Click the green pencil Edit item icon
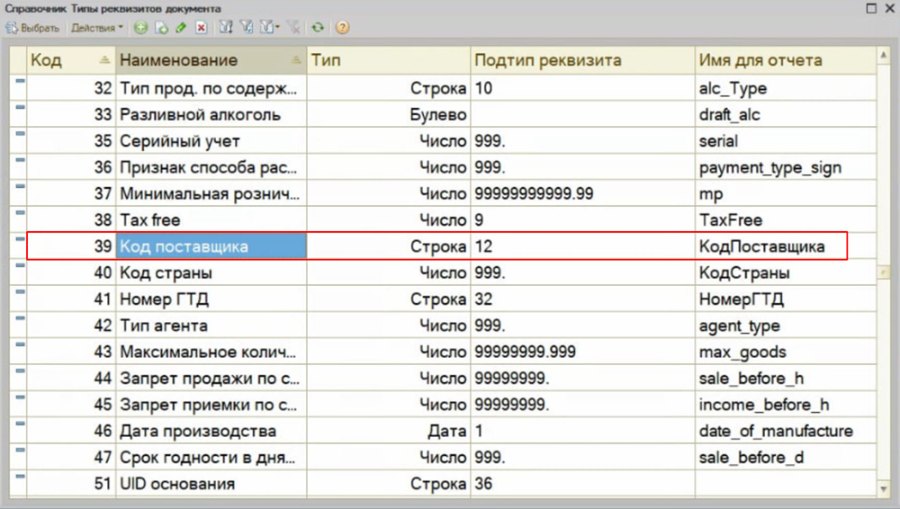Viewport: 900px width, 509px height. [181, 28]
